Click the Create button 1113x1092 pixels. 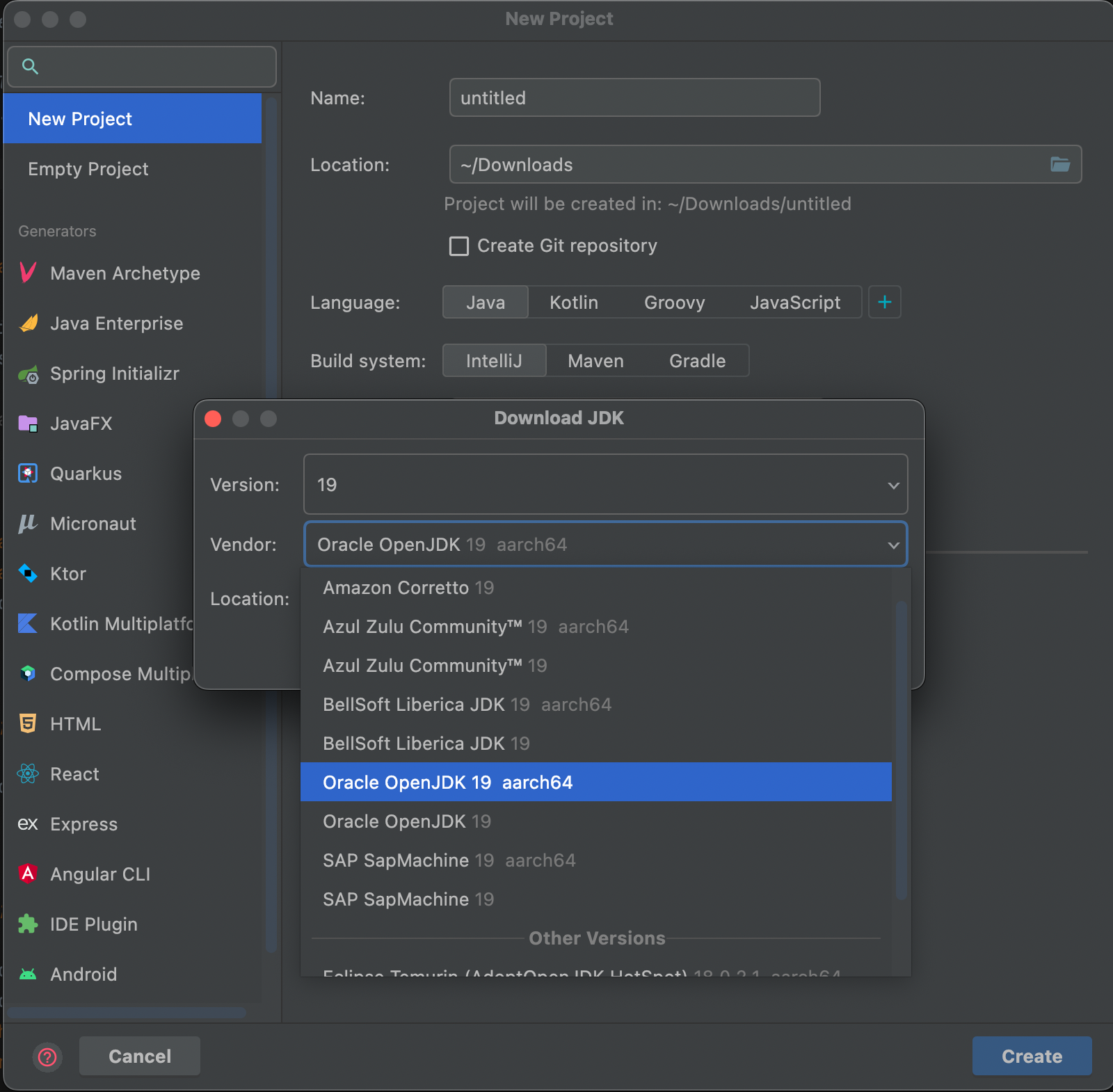point(1032,1056)
